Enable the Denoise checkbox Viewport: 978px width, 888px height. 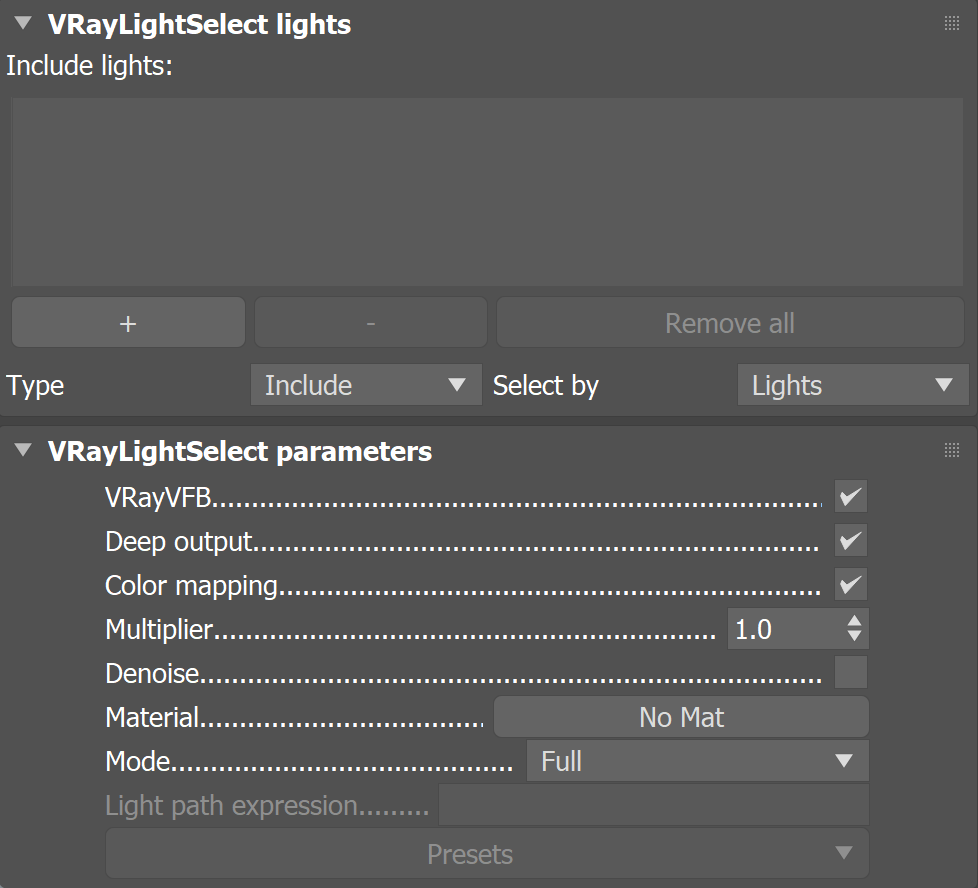(850, 672)
